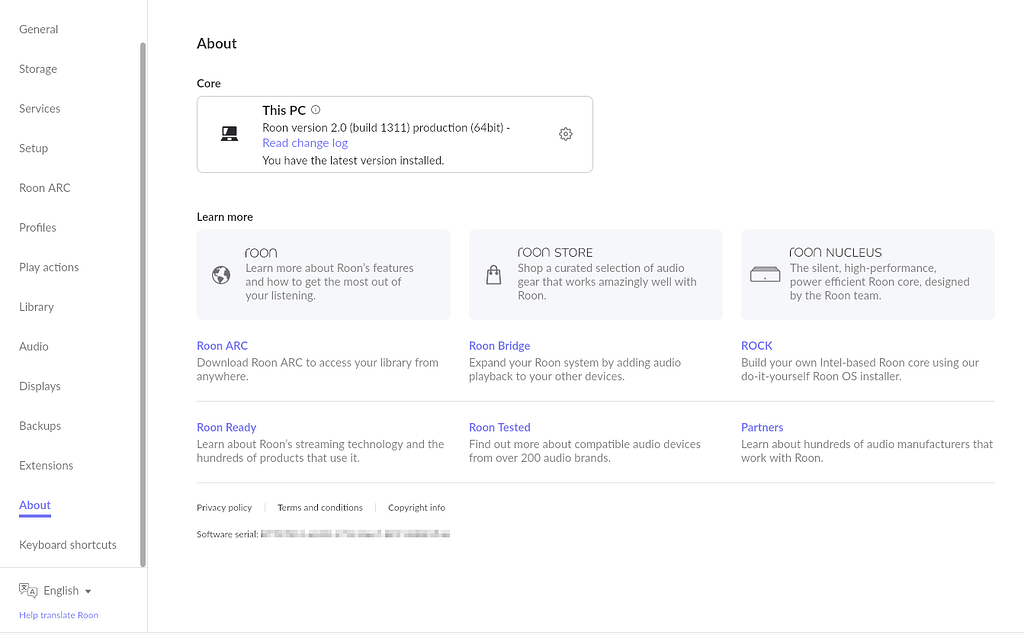Open the Privacy policy link
The height and width of the screenshot is (635, 1024).
(x=224, y=508)
